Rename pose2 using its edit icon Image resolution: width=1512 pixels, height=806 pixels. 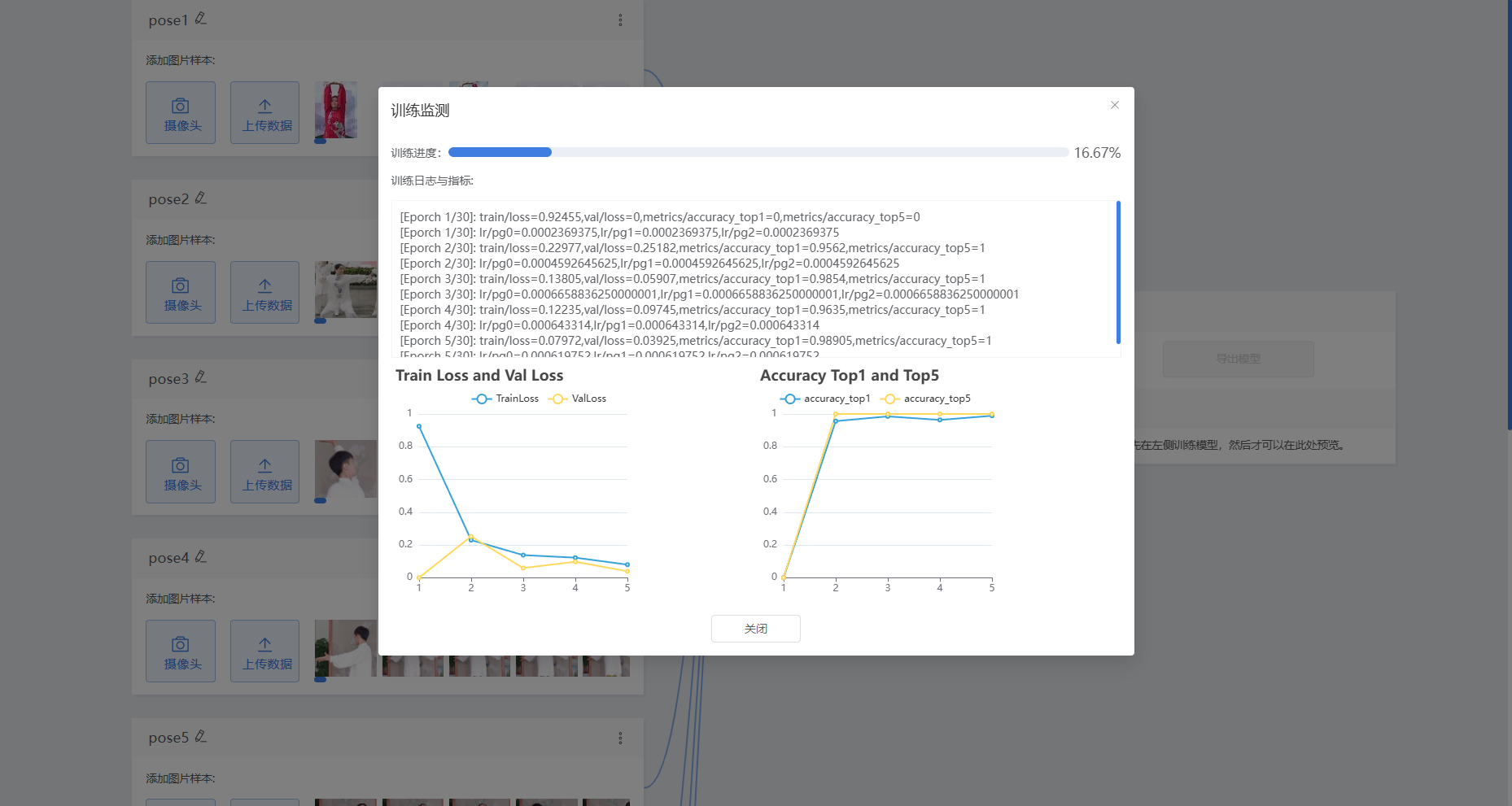pyautogui.click(x=201, y=198)
